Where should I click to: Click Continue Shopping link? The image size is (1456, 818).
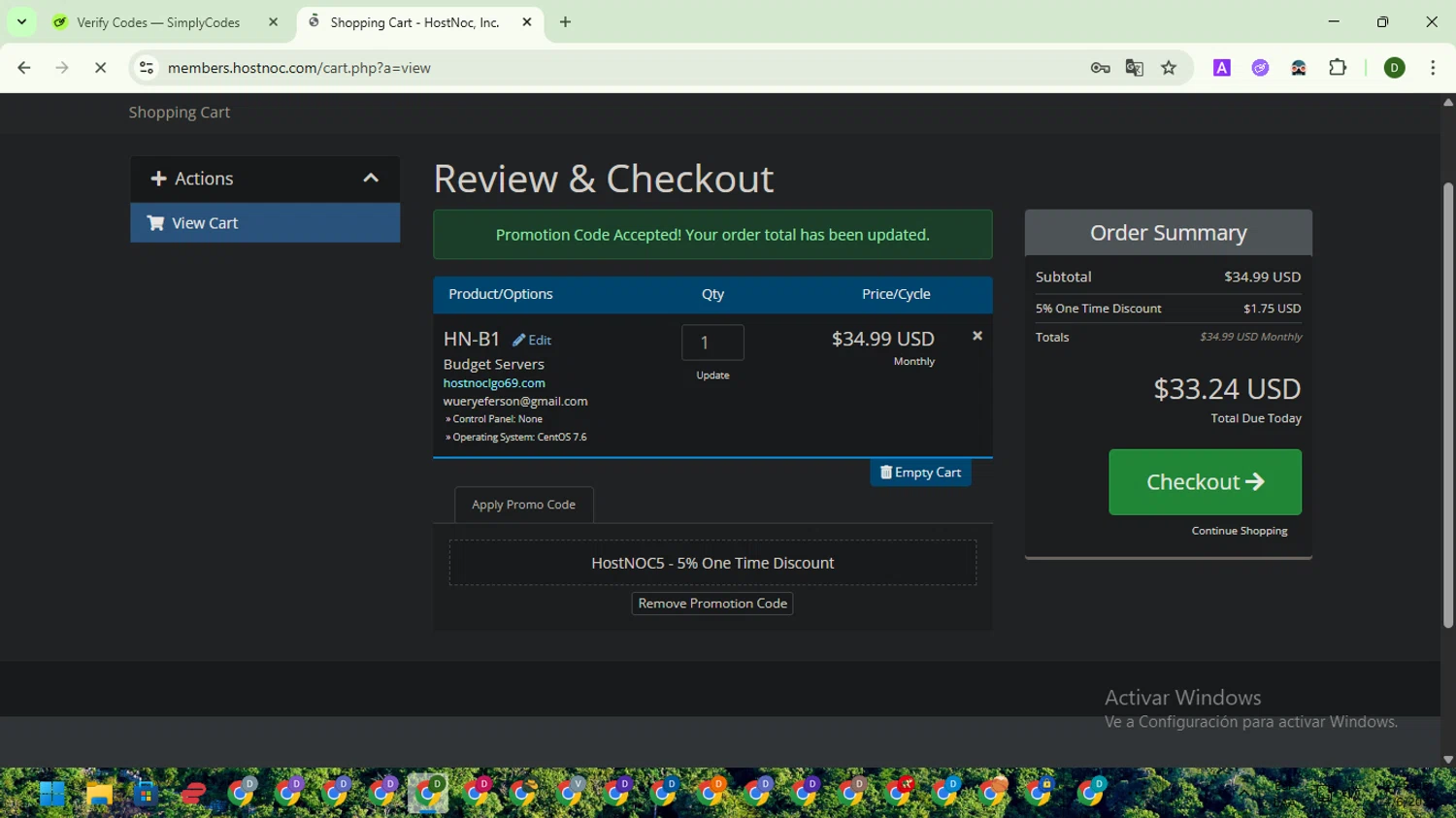click(x=1240, y=531)
